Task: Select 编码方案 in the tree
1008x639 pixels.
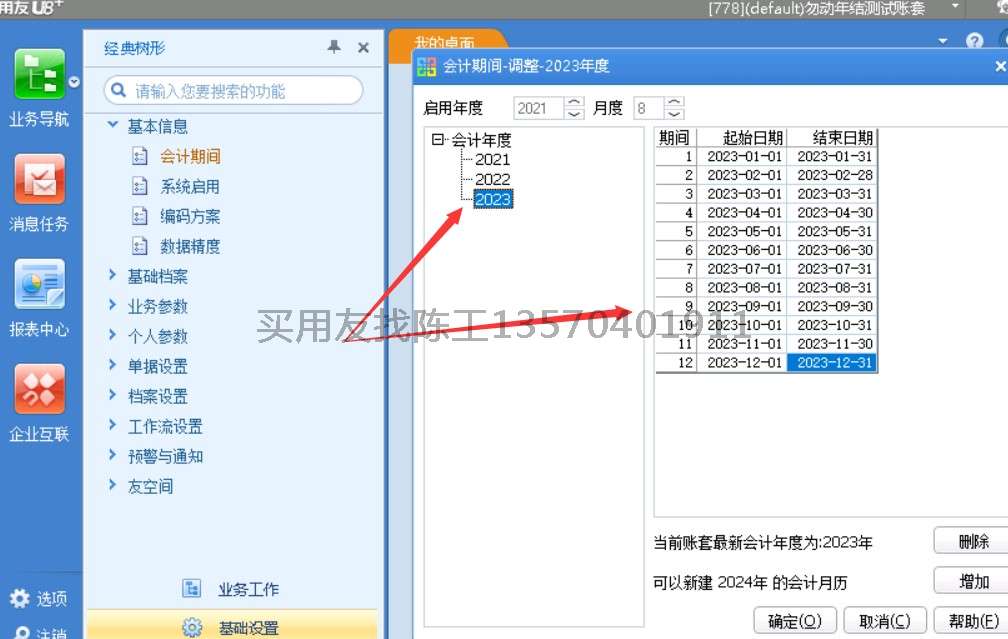Action: [190, 217]
